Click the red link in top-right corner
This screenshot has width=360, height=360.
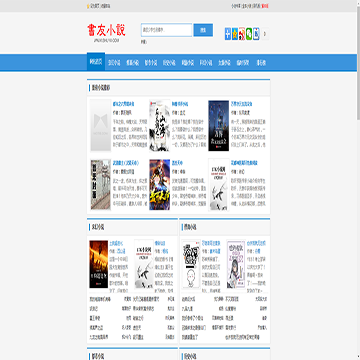click(x=265, y=6)
